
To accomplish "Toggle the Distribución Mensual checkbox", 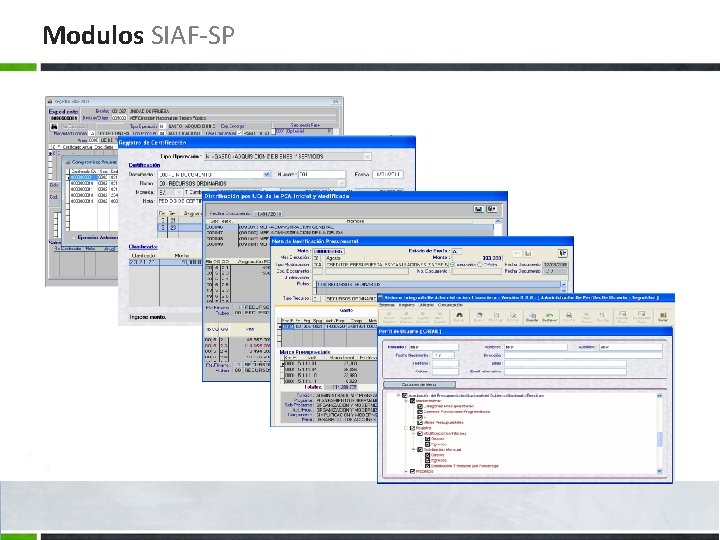I will point(420,450).
